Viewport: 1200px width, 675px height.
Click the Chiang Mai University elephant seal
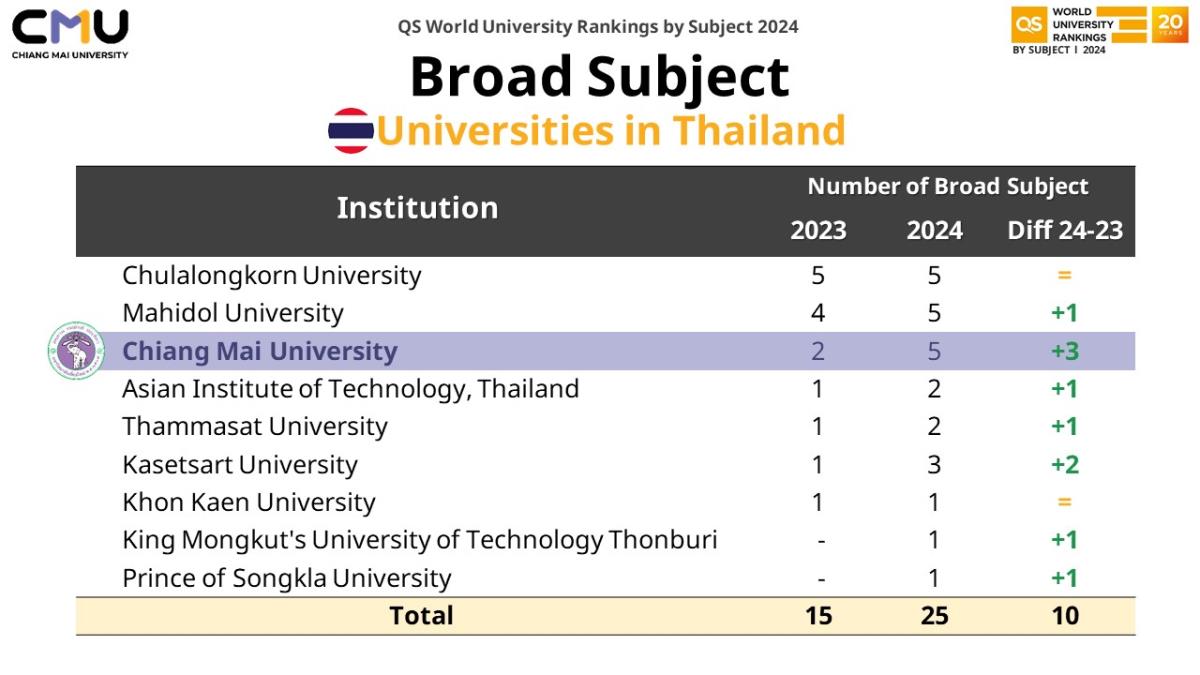76,351
